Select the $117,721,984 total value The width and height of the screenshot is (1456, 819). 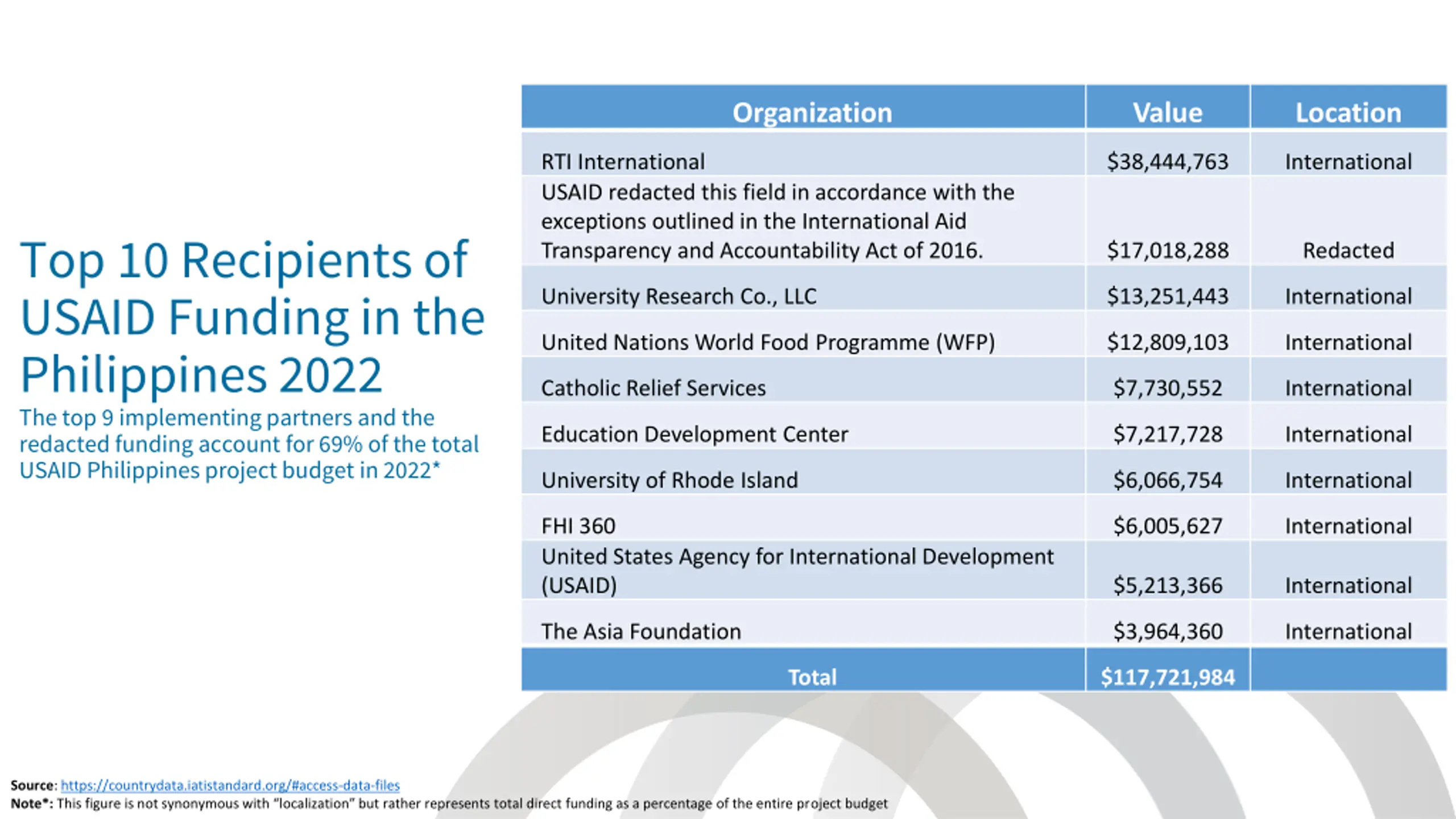click(1167, 677)
